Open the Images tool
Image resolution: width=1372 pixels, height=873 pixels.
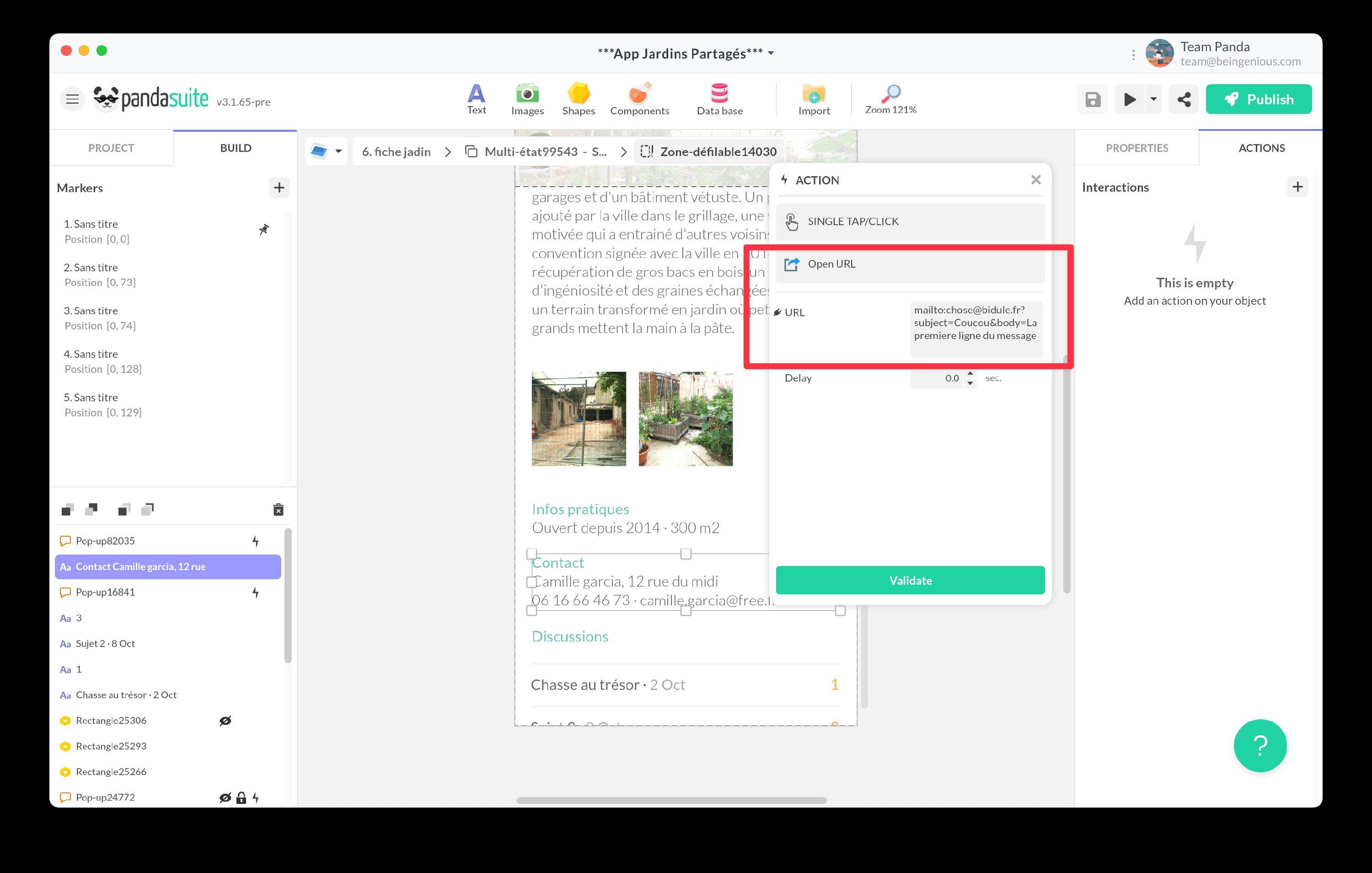point(527,98)
